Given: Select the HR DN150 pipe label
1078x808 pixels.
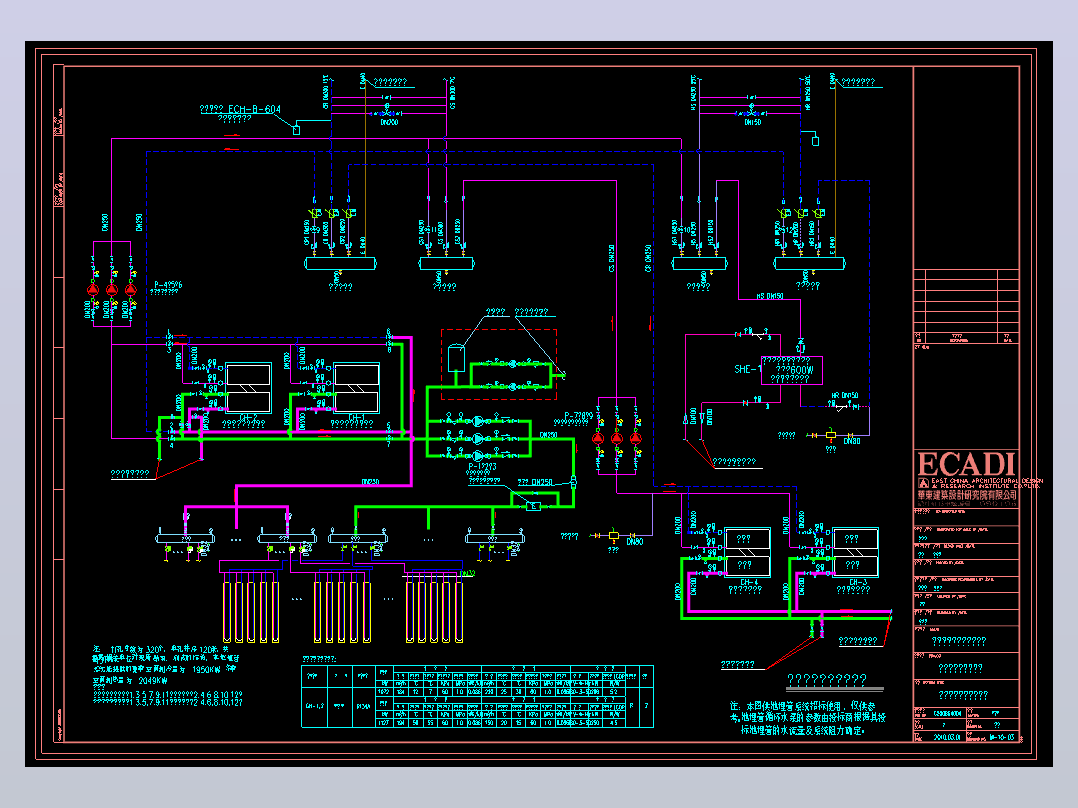Looking at the screenshot, I should (x=845, y=395).
